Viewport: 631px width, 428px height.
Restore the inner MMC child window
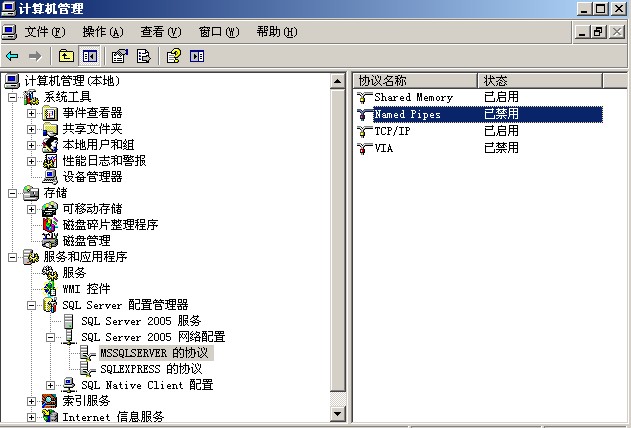(x=598, y=32)
